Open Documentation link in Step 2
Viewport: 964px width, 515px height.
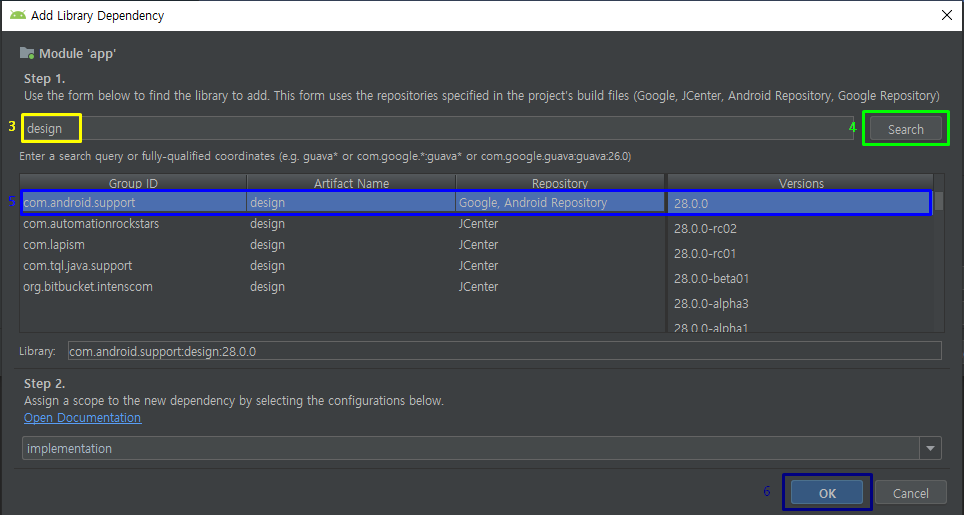pyautogui.click(x=82, y=417)
